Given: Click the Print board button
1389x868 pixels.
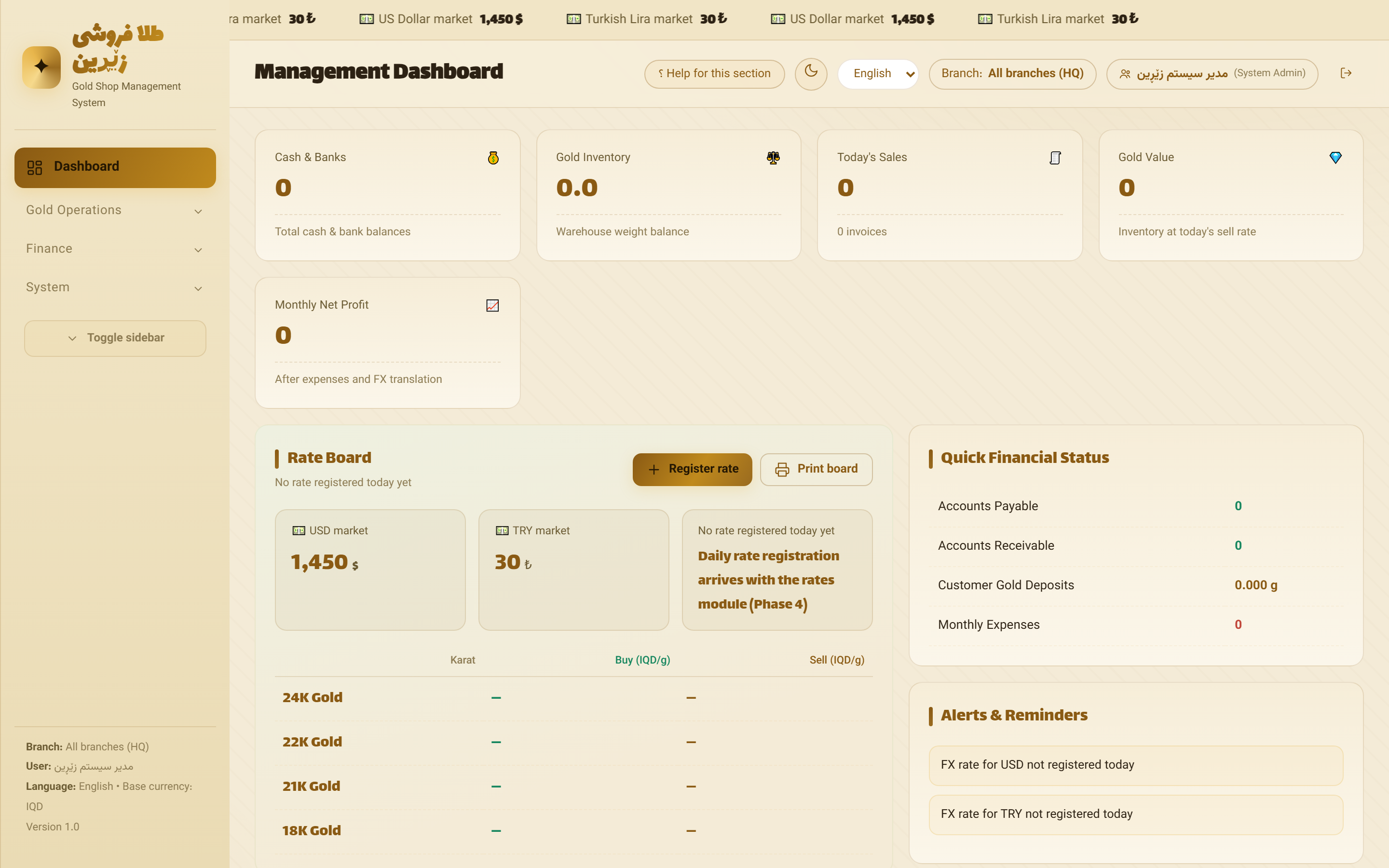Looking at the screenshot, I should pyautogui.click(x=816, y=469).
